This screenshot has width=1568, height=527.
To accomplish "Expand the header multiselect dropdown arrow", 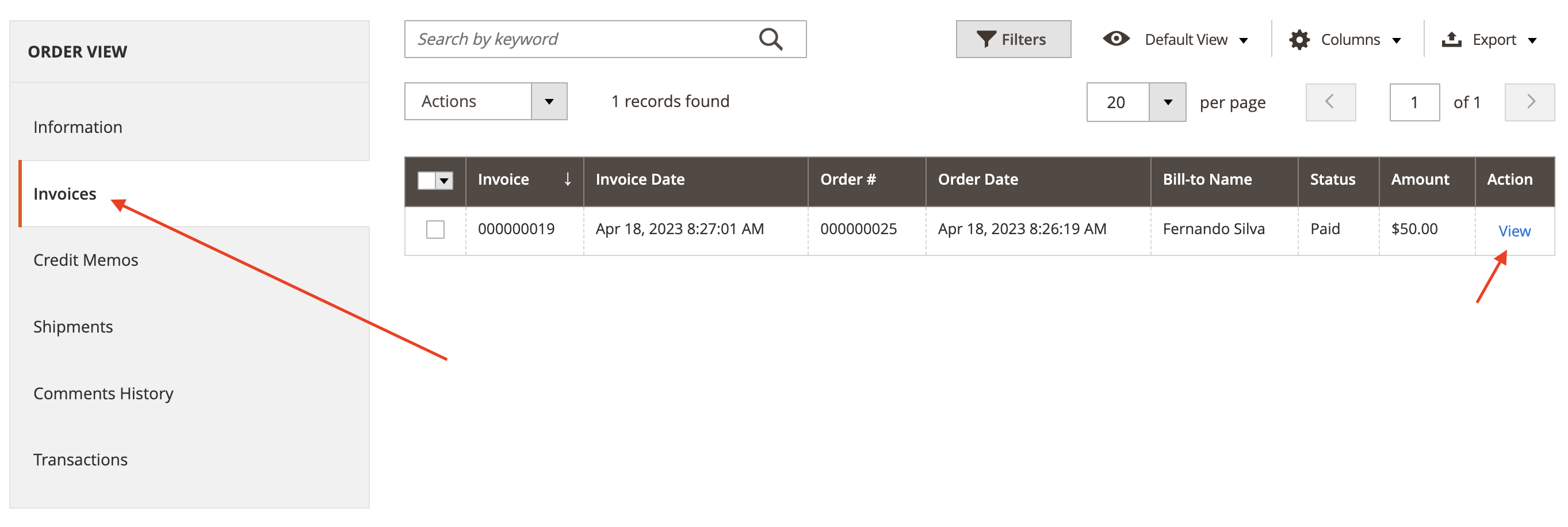I will point(445,181).
